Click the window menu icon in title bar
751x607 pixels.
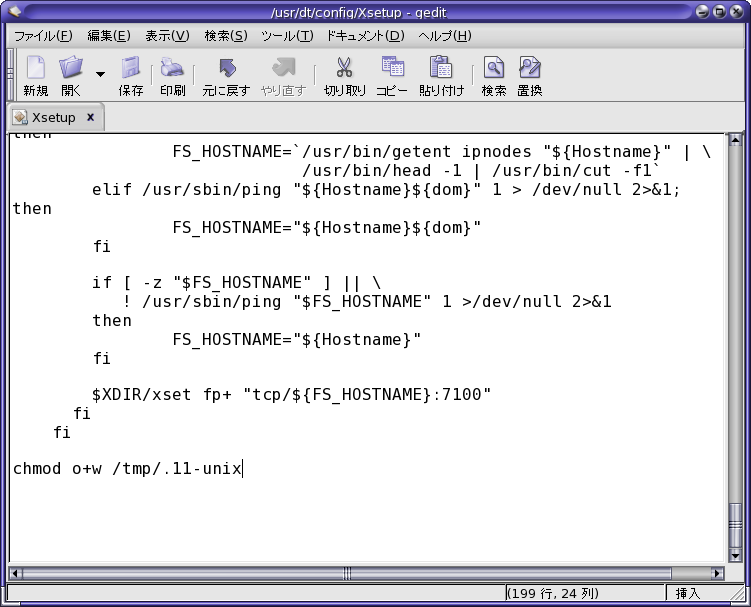15,11
